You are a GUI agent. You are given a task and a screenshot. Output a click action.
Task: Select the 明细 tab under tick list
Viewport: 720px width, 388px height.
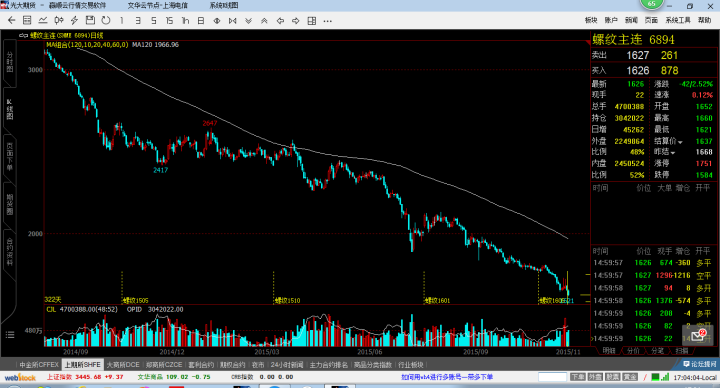(x=609, y=350)
